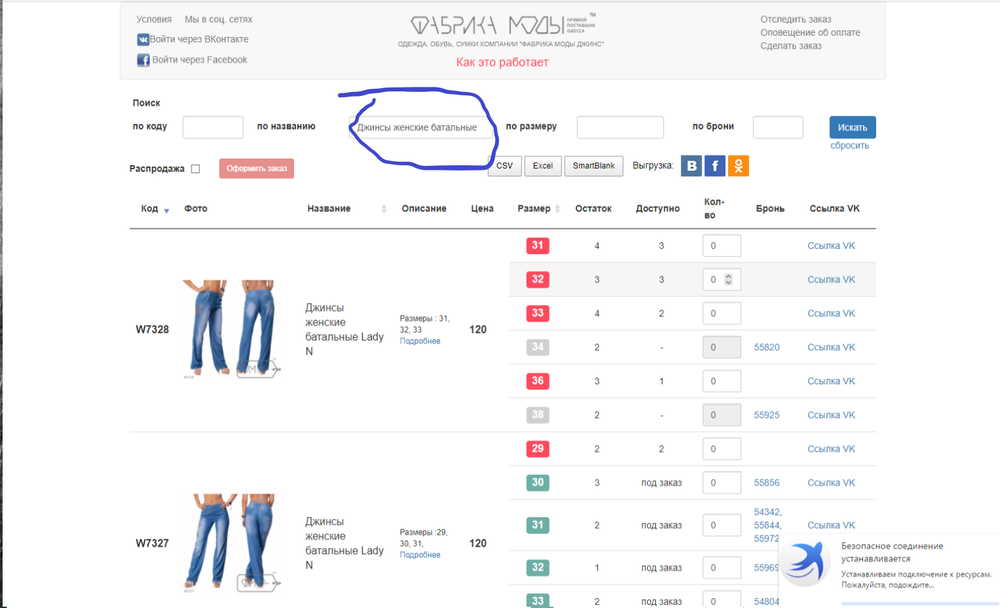Click product code W7327
The height and width of the screenshot is (608, 1000).
tap(152, 543)
